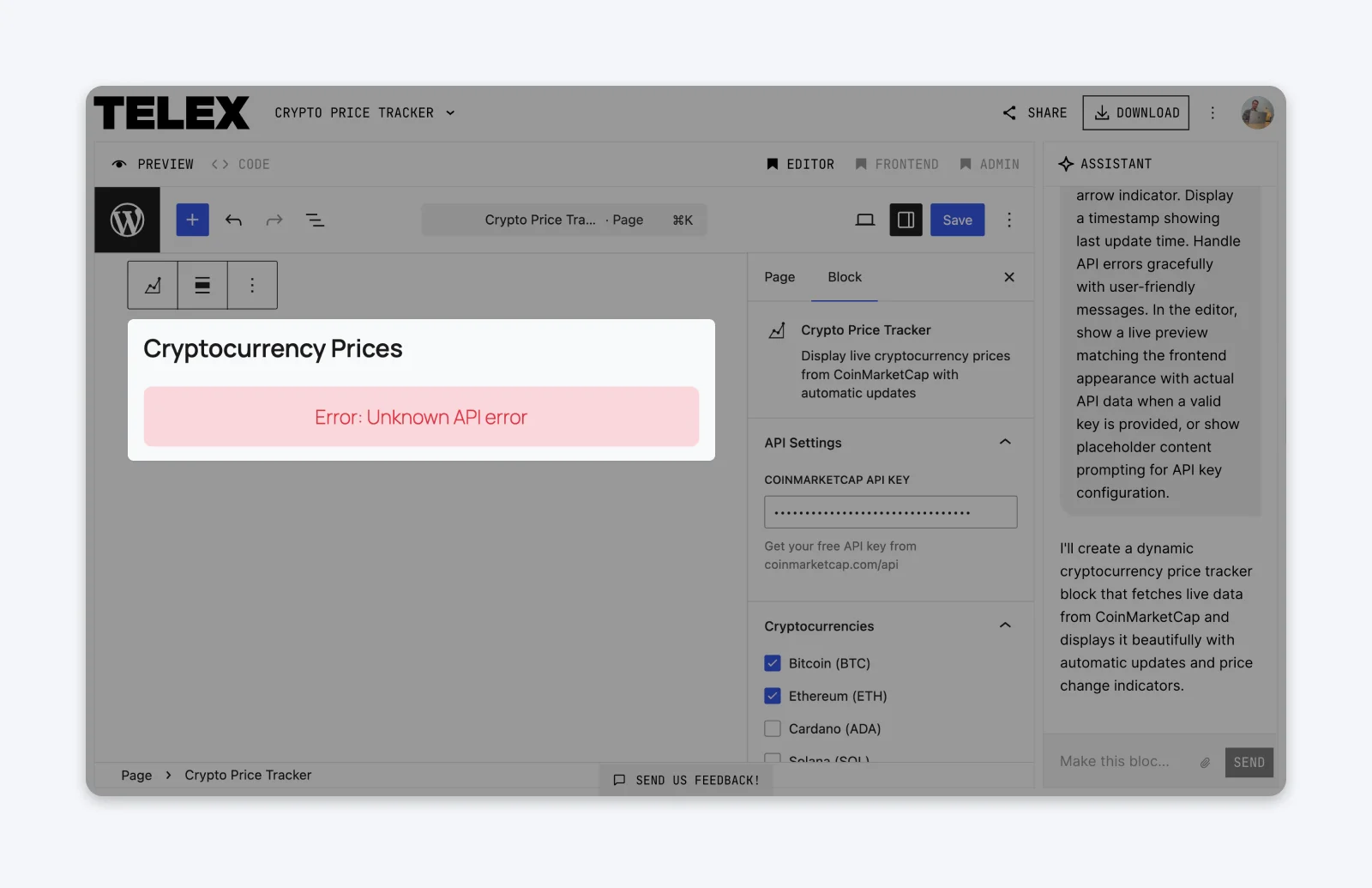
Task: Toggle the settings sidebar panel icon
Action: [906, 220]
